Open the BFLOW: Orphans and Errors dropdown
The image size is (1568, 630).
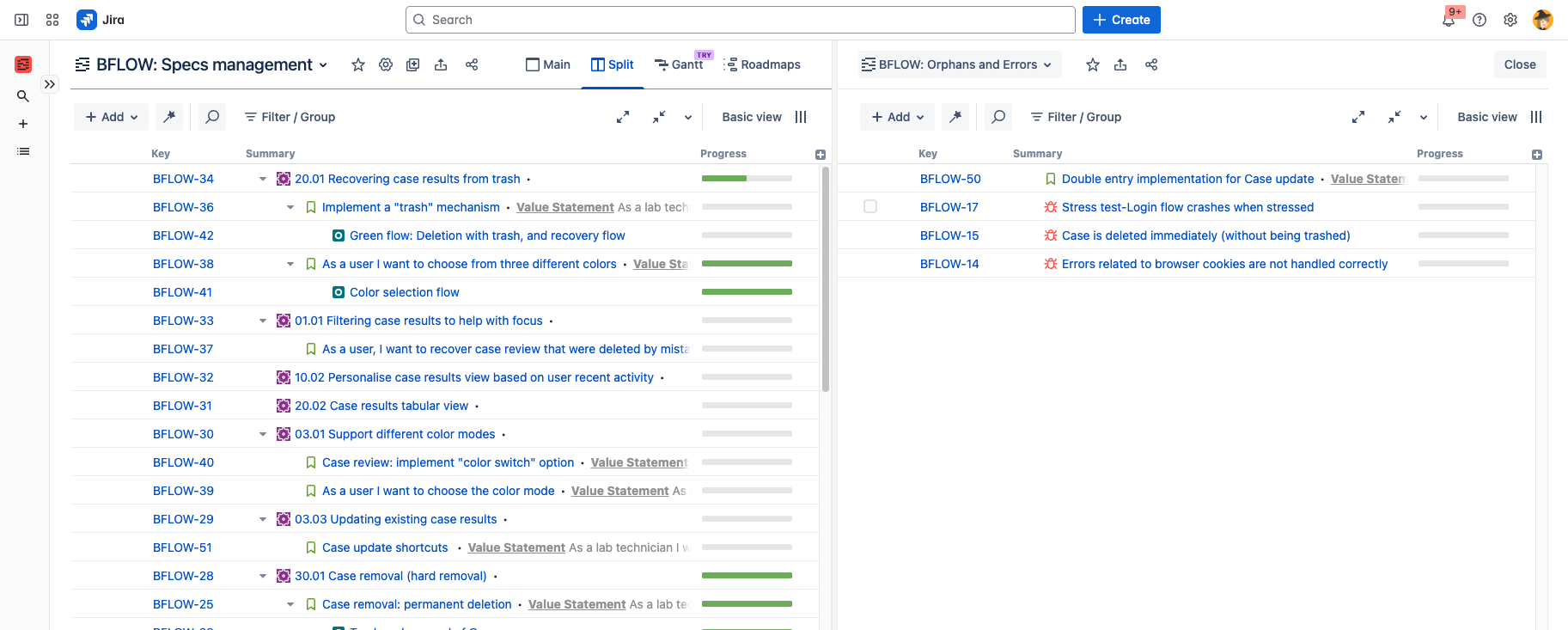click(x=960, y=64)
